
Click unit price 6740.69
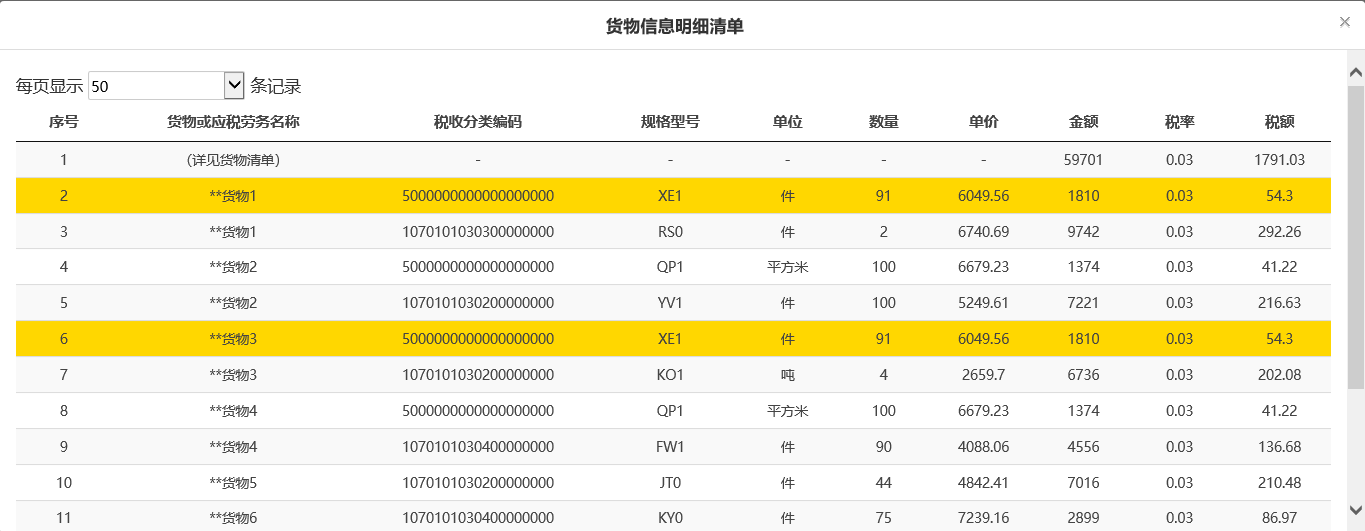point(984,232)
